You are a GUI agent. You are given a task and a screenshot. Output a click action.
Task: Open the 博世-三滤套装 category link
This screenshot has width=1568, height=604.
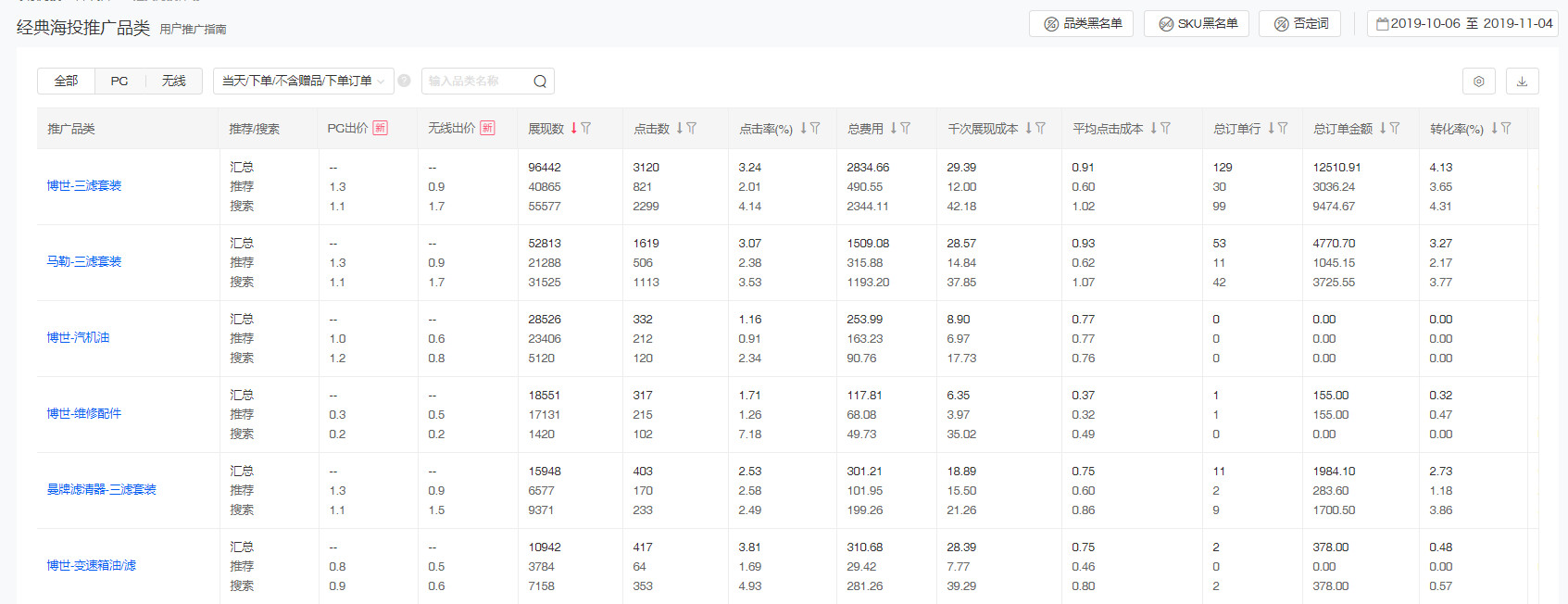84,186
